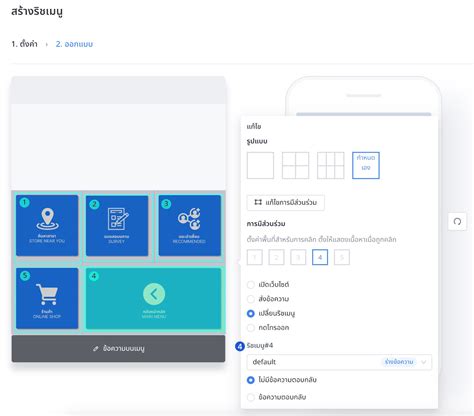
Task: Choose the six-area grid layout template
Action: pos(331,165)
